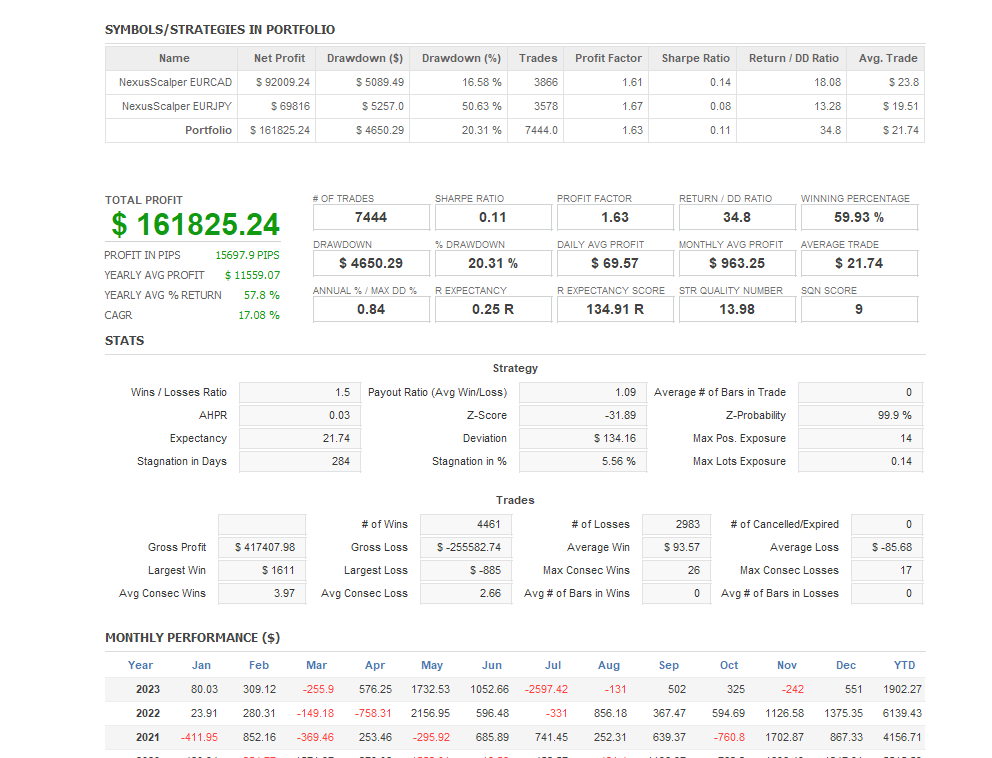The image size is (992, 758).
Task: Click the # of Trades box showing 7444
Action: tap(371, 217)
